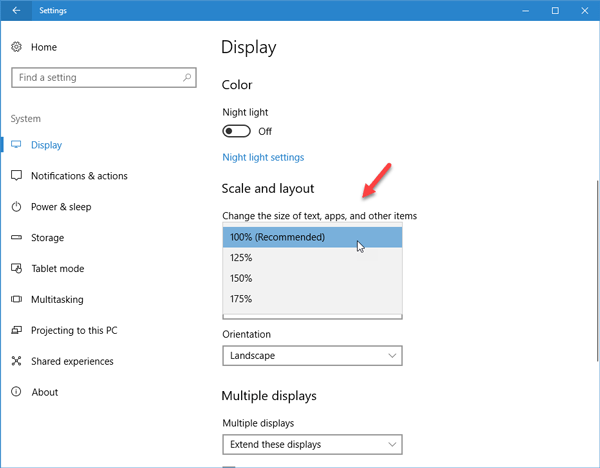
Task: Click the Power & sleep icon
Action: (x=16, y=207)
